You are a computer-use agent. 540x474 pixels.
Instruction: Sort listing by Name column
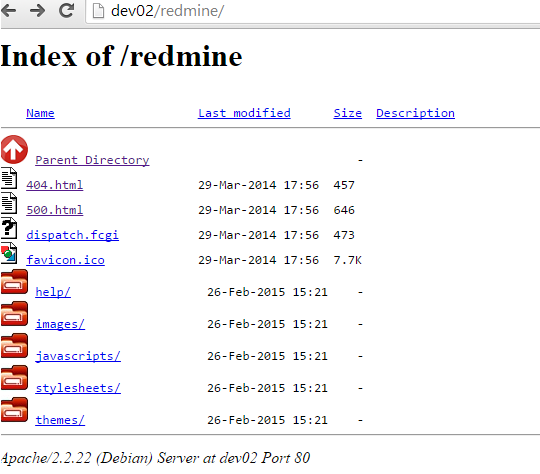40,113
